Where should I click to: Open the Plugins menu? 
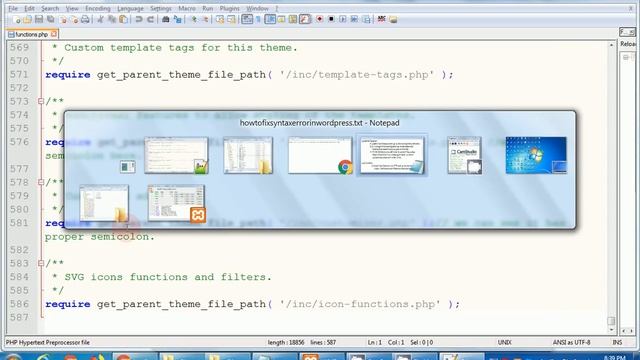[x=229, y=8]
